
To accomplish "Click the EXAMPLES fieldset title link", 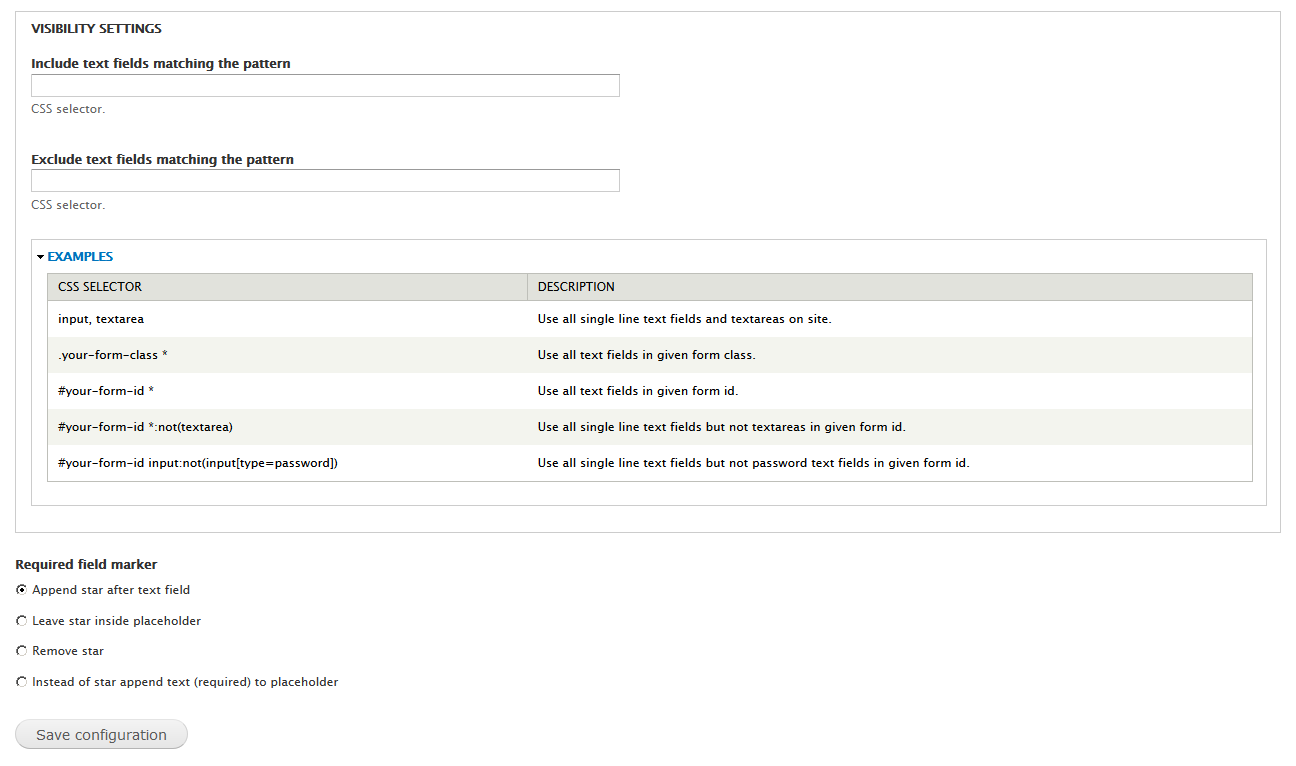I will pyautogui.click(x=80, y=257).
